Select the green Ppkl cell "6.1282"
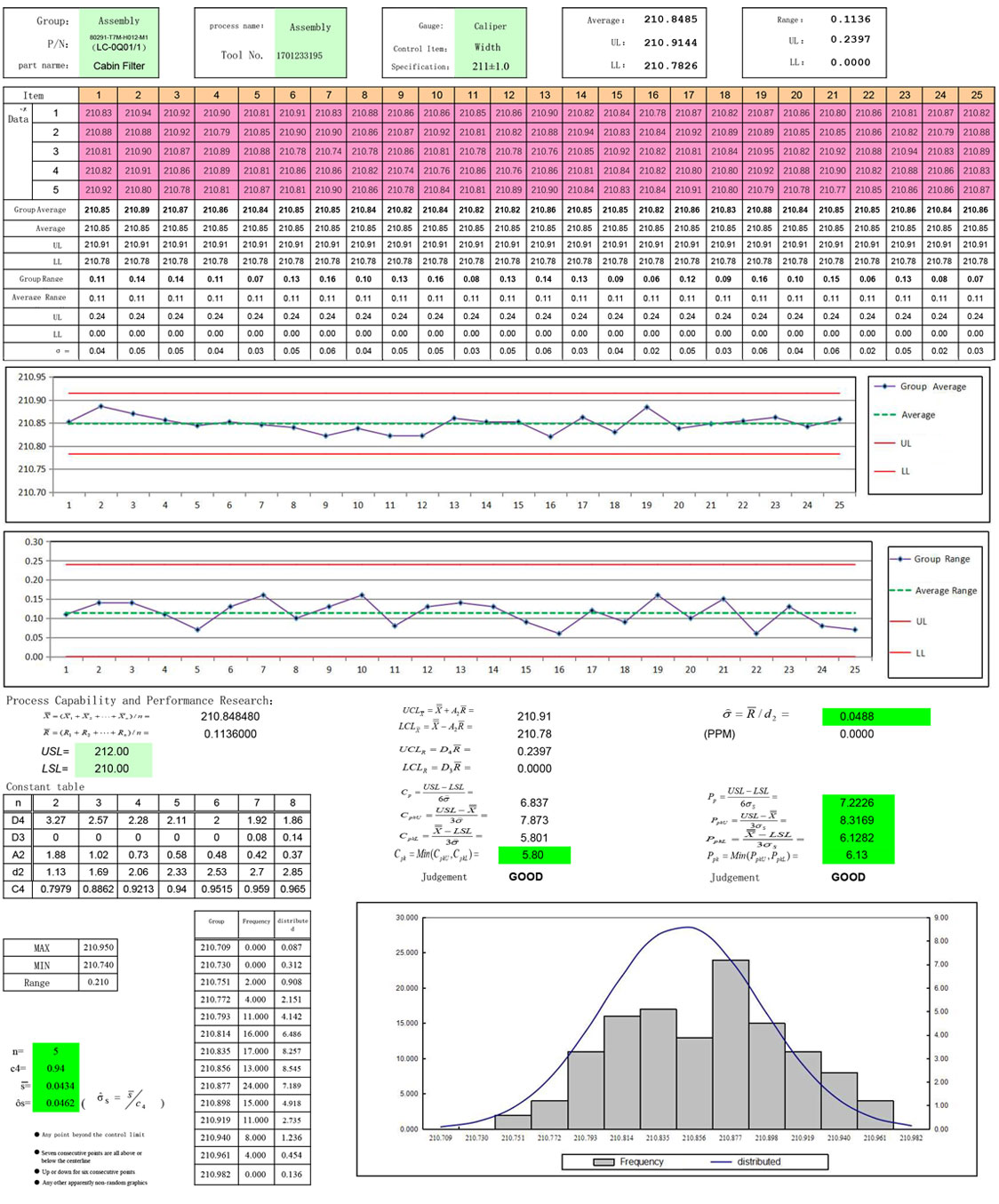Image resolution: width=999 pixels, height=1204 pixels. tap(858, 838)
